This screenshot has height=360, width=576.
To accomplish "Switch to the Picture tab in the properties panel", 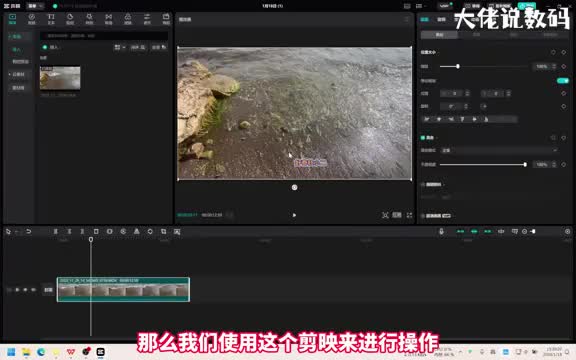I will pos(424,19).
